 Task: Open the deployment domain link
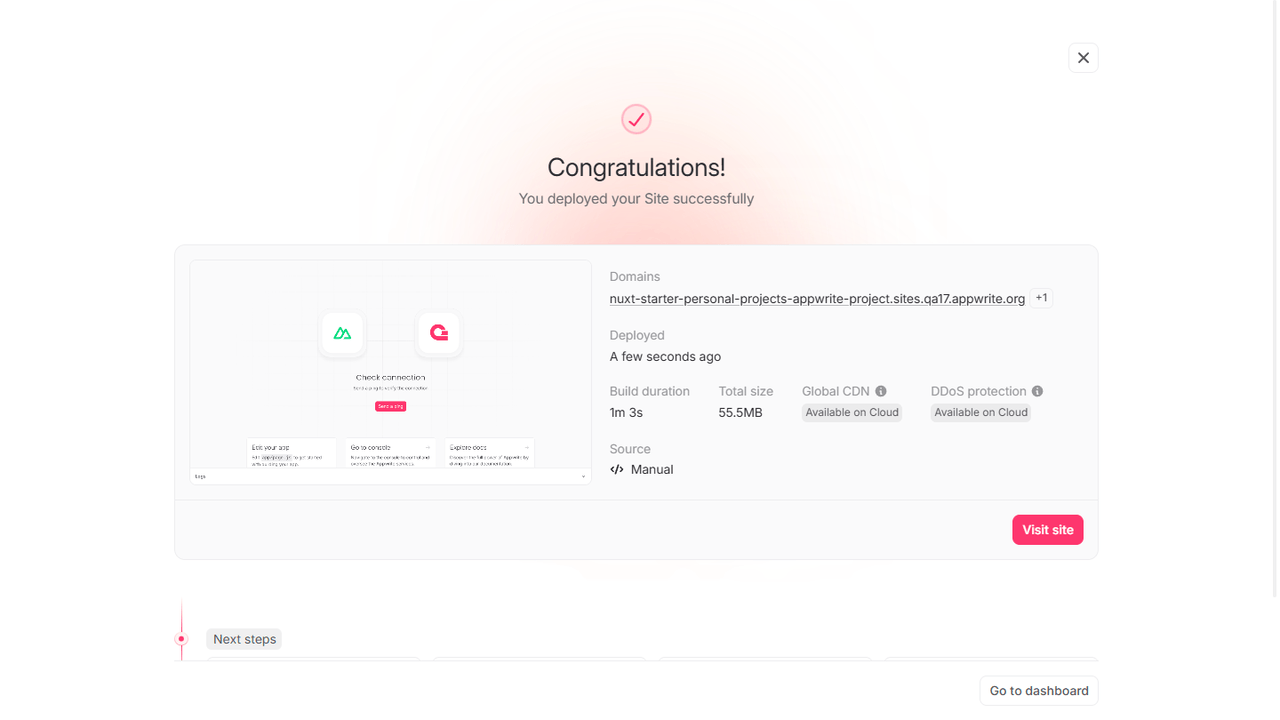tap(818, 298)
